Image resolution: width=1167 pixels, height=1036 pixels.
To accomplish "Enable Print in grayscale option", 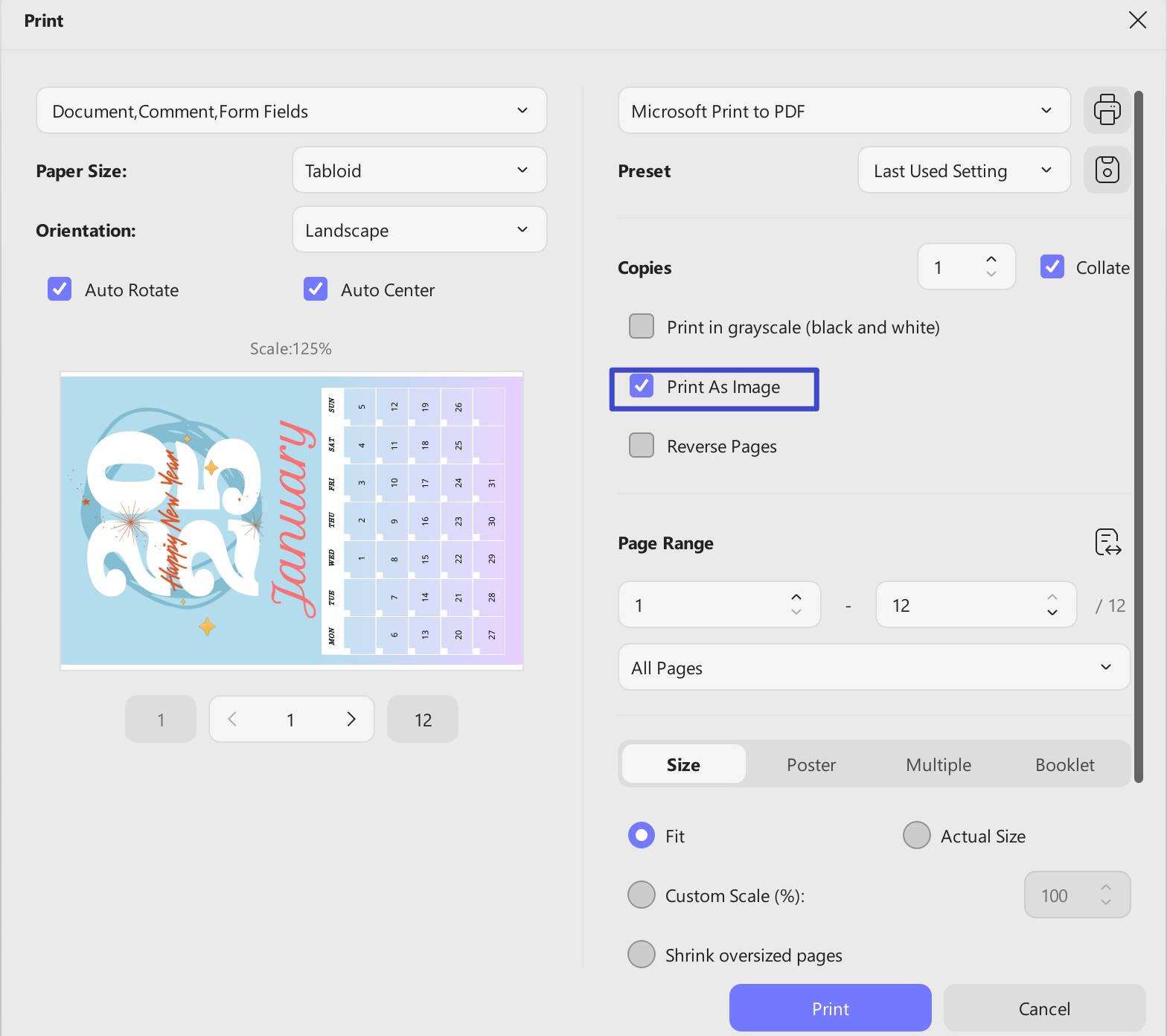I will (642, 326).
